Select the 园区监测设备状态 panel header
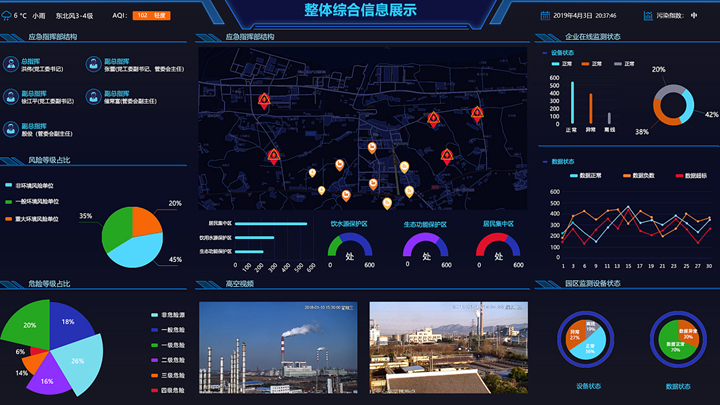Image resolution: width=720 pixels, height=405 pixels. tap(592, 284)
